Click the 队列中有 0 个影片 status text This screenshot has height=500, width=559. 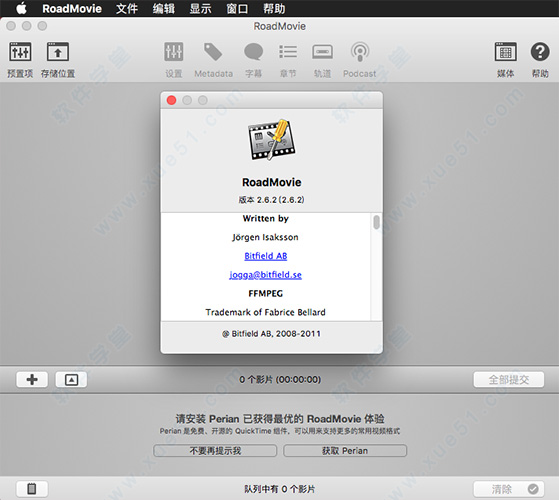point(280,489)
